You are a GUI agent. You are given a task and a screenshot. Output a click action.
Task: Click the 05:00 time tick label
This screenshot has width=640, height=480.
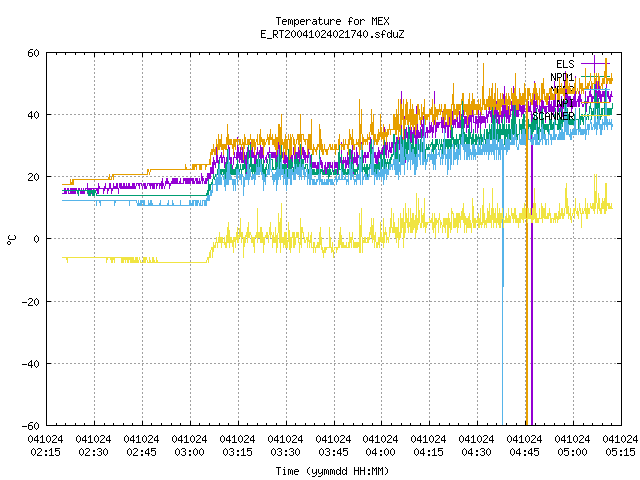pyautogui.click(x=572, y=452)
